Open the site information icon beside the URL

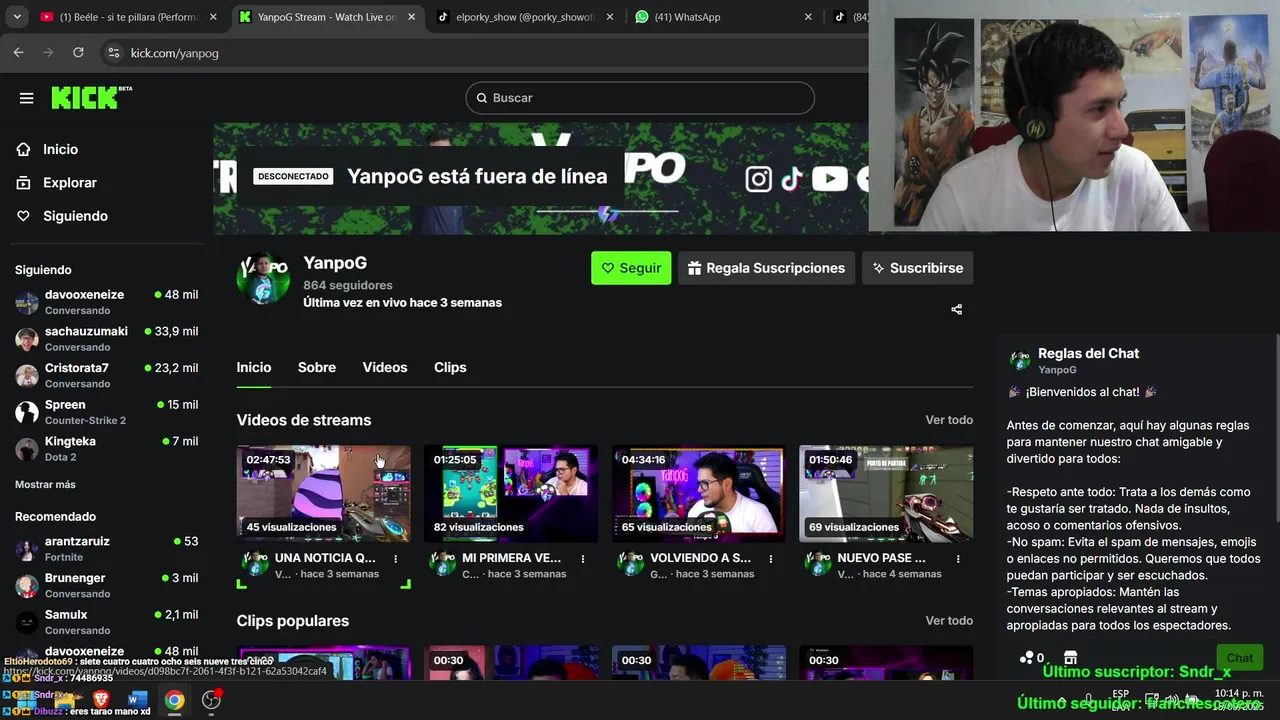pyautogui.click(x=113, y=53)
